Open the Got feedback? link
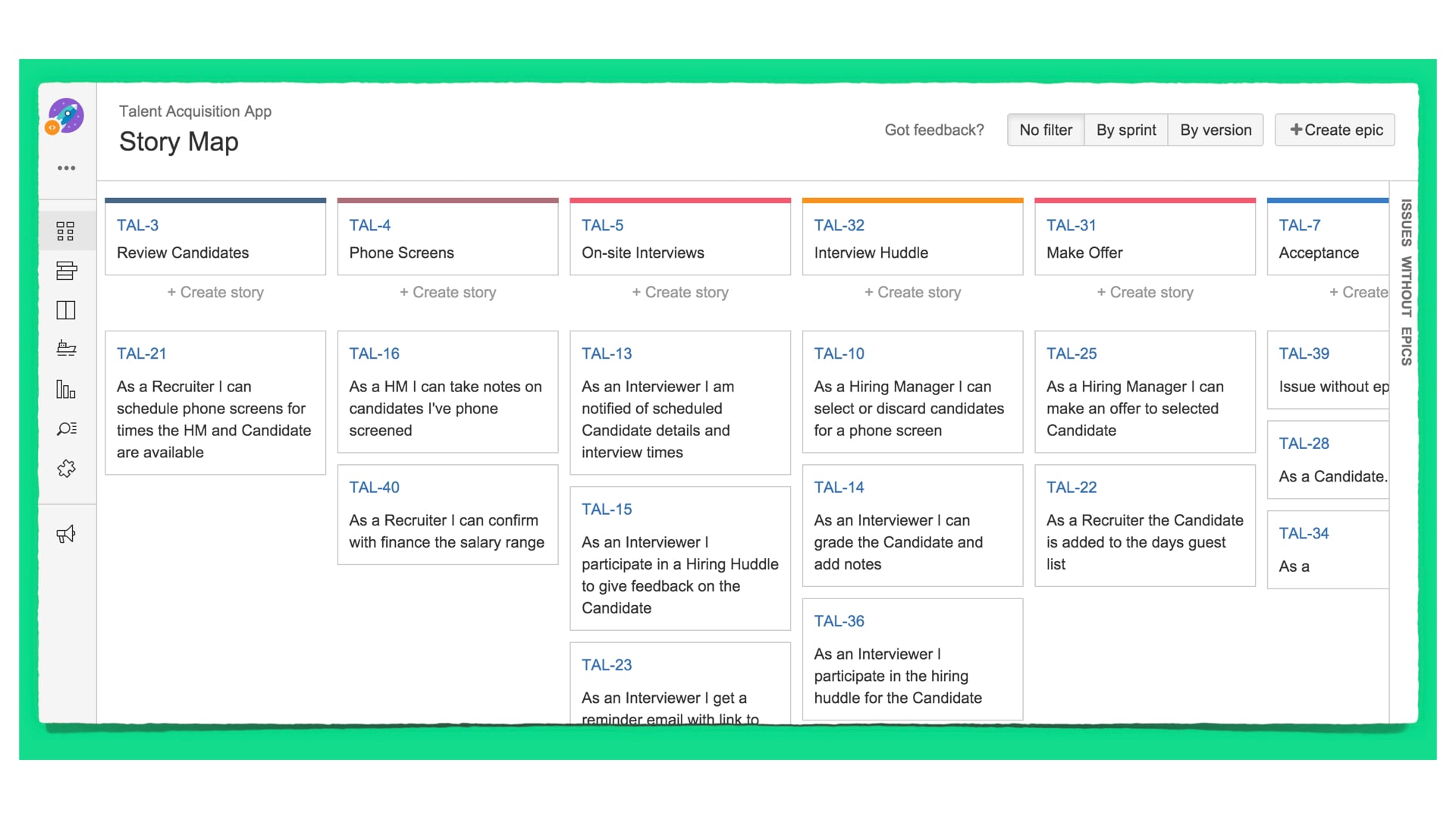Screen dimensions: 1456x819 934,130
